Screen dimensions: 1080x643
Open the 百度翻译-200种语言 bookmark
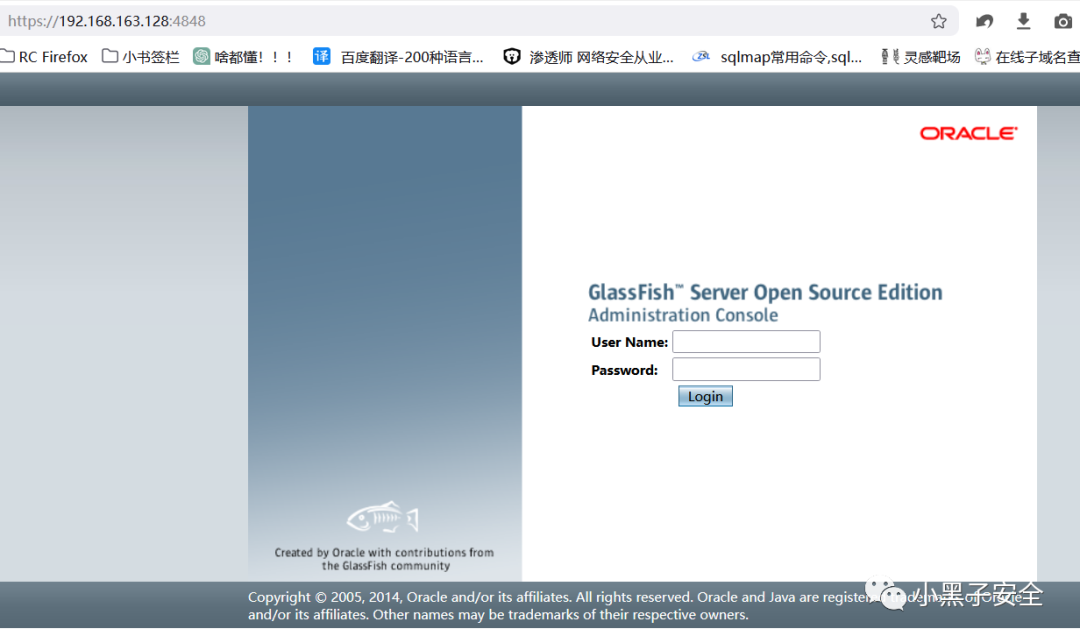(x=398, y=56)
